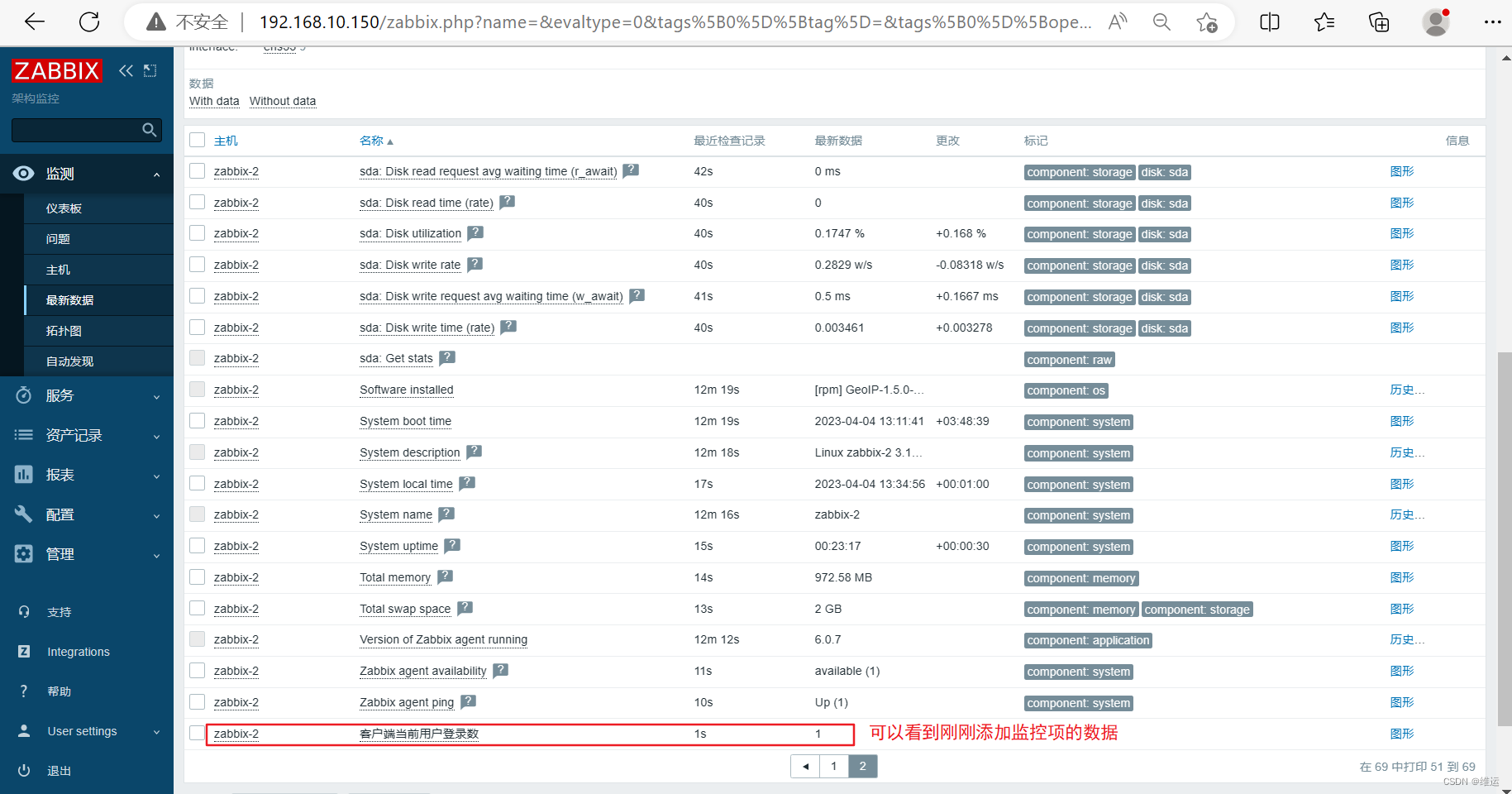Screen dimensions: 1512x794
Task: Open 仪表板 in the sidebar
Action: (x=64, y=208)
